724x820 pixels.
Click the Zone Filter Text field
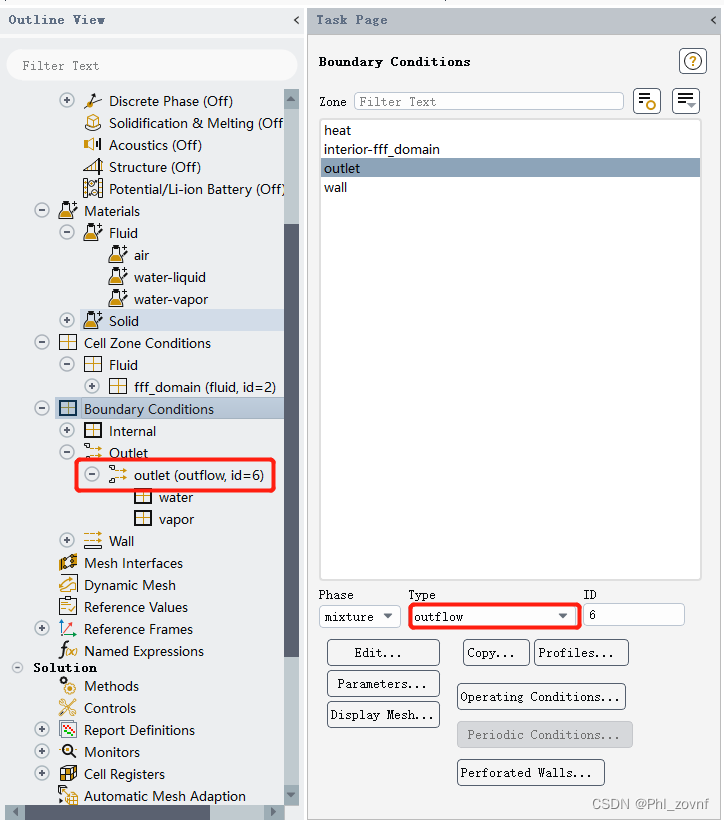(x=488, y=101)
